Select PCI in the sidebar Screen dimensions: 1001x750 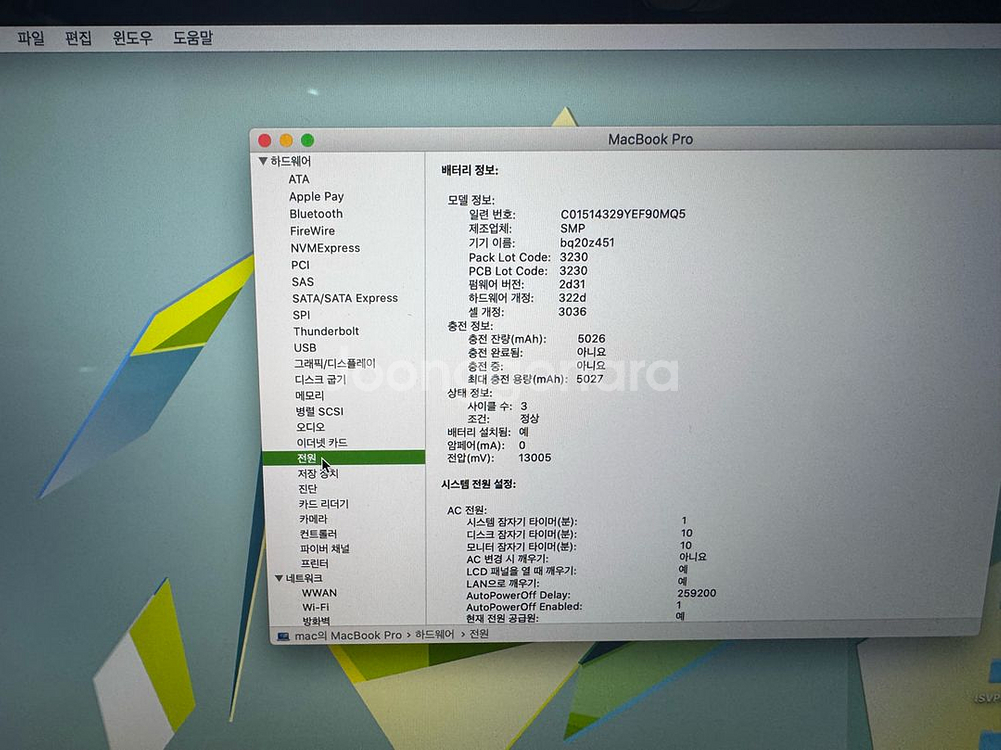click(300, 265)
